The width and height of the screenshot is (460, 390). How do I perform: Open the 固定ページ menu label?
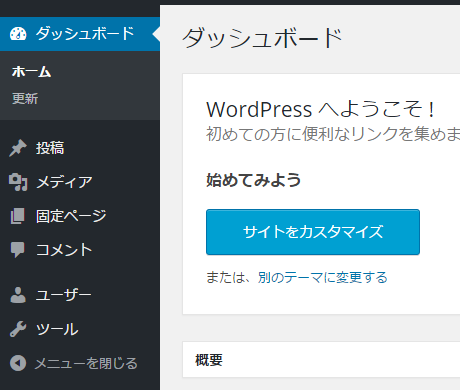point(71,216)
